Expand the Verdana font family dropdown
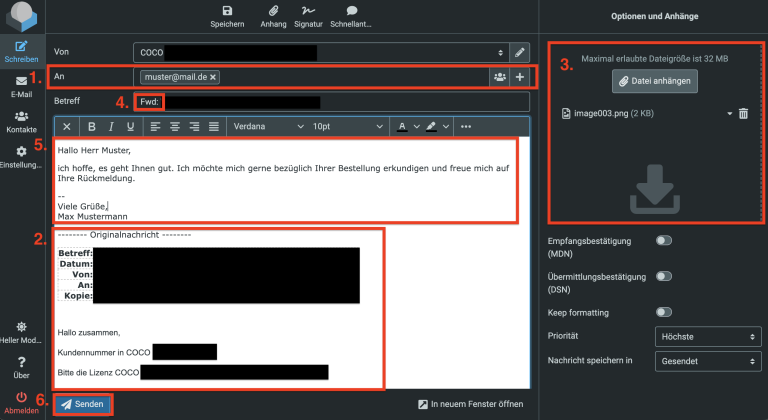 tap(266, 127)
